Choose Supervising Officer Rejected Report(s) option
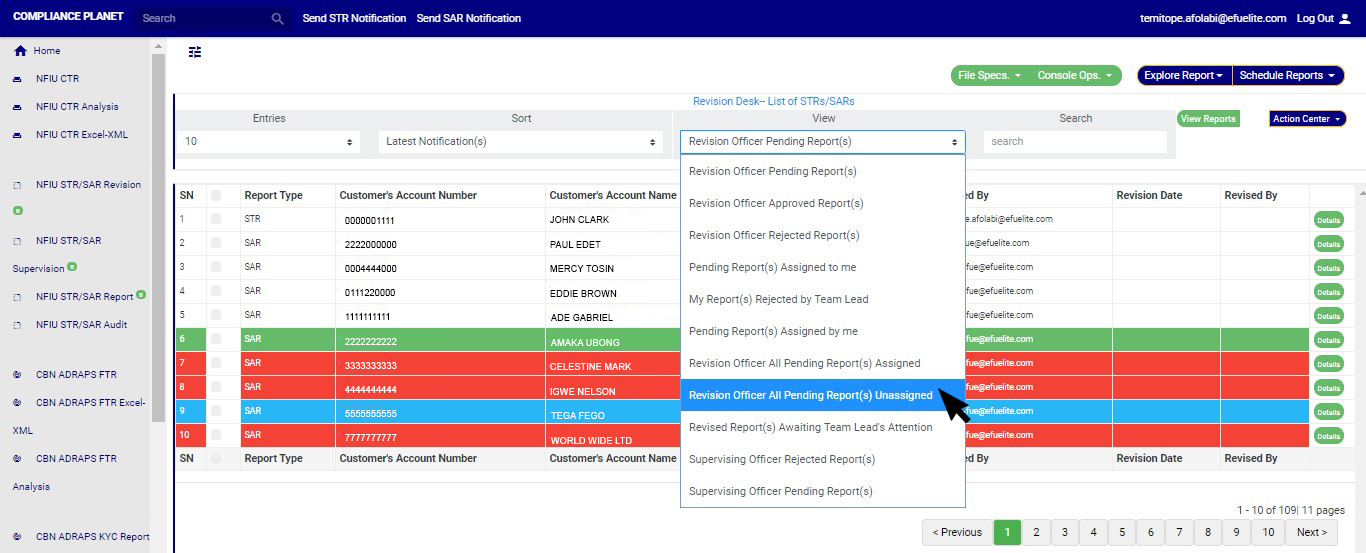Image resolution: width=1366 pixels, height=553 pixels. pyautogui.click(x=781, y=460)
